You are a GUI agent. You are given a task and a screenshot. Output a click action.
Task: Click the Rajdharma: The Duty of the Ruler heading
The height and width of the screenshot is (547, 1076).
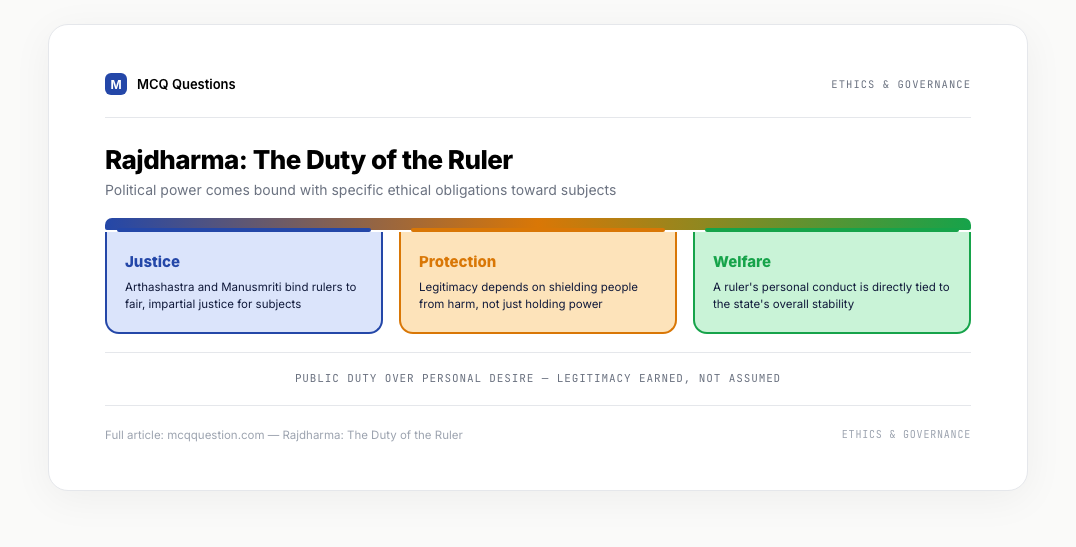[309, 160]
